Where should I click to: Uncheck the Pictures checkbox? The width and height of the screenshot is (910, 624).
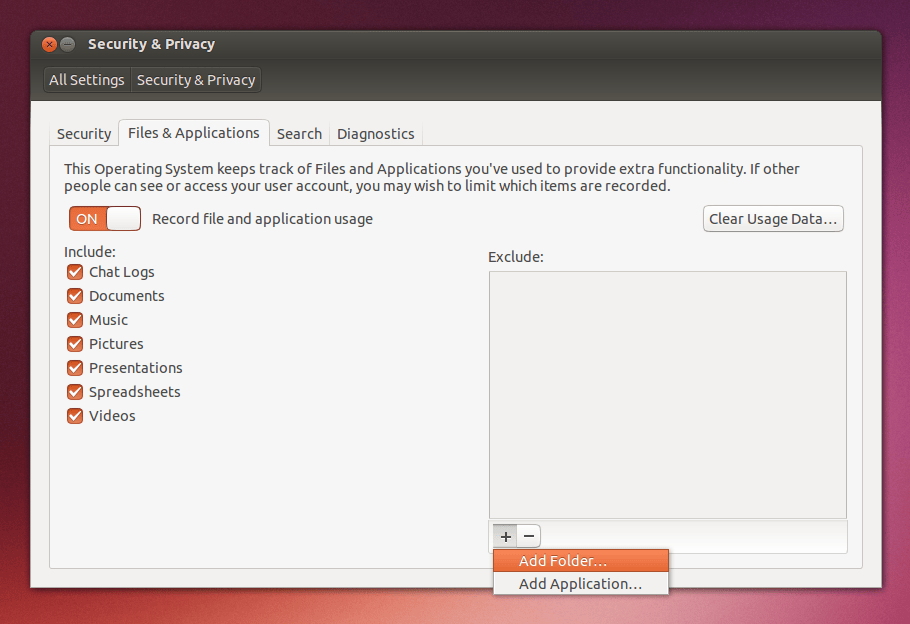click(x=75, y=344)
